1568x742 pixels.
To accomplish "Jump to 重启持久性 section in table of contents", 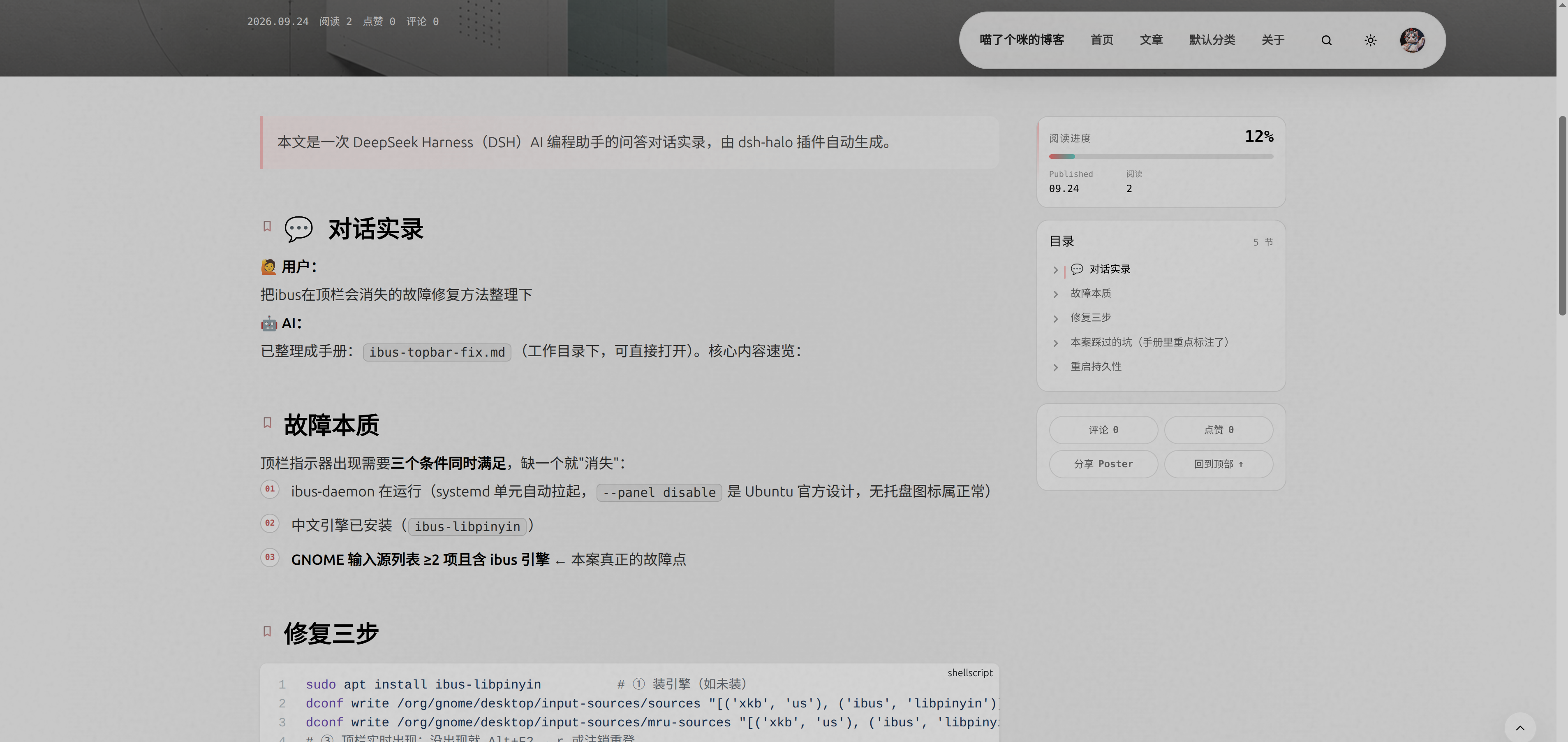I will pyautogui.click(x=1096, y=367).
